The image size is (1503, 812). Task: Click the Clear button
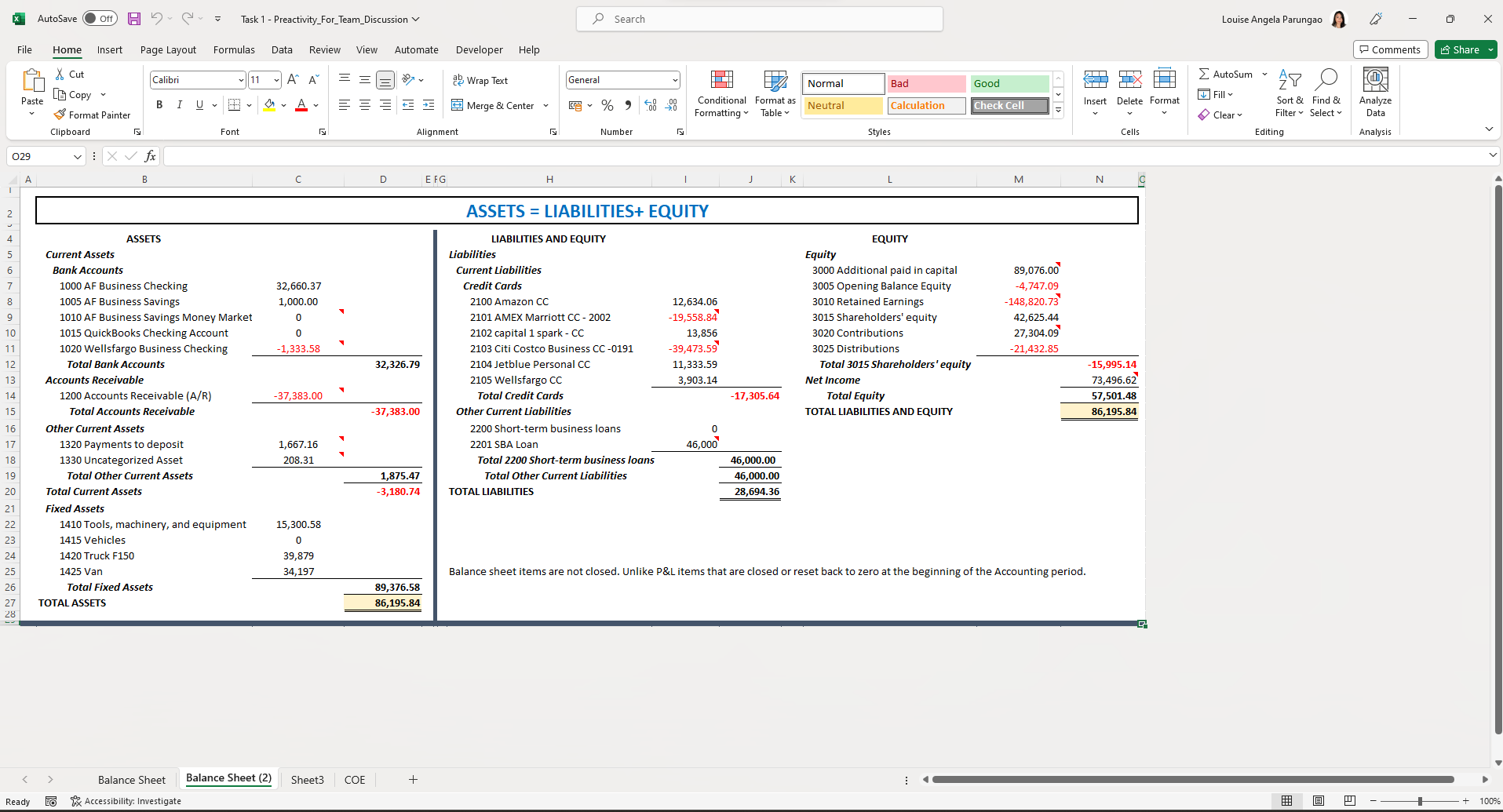(x=1220, y=115)
